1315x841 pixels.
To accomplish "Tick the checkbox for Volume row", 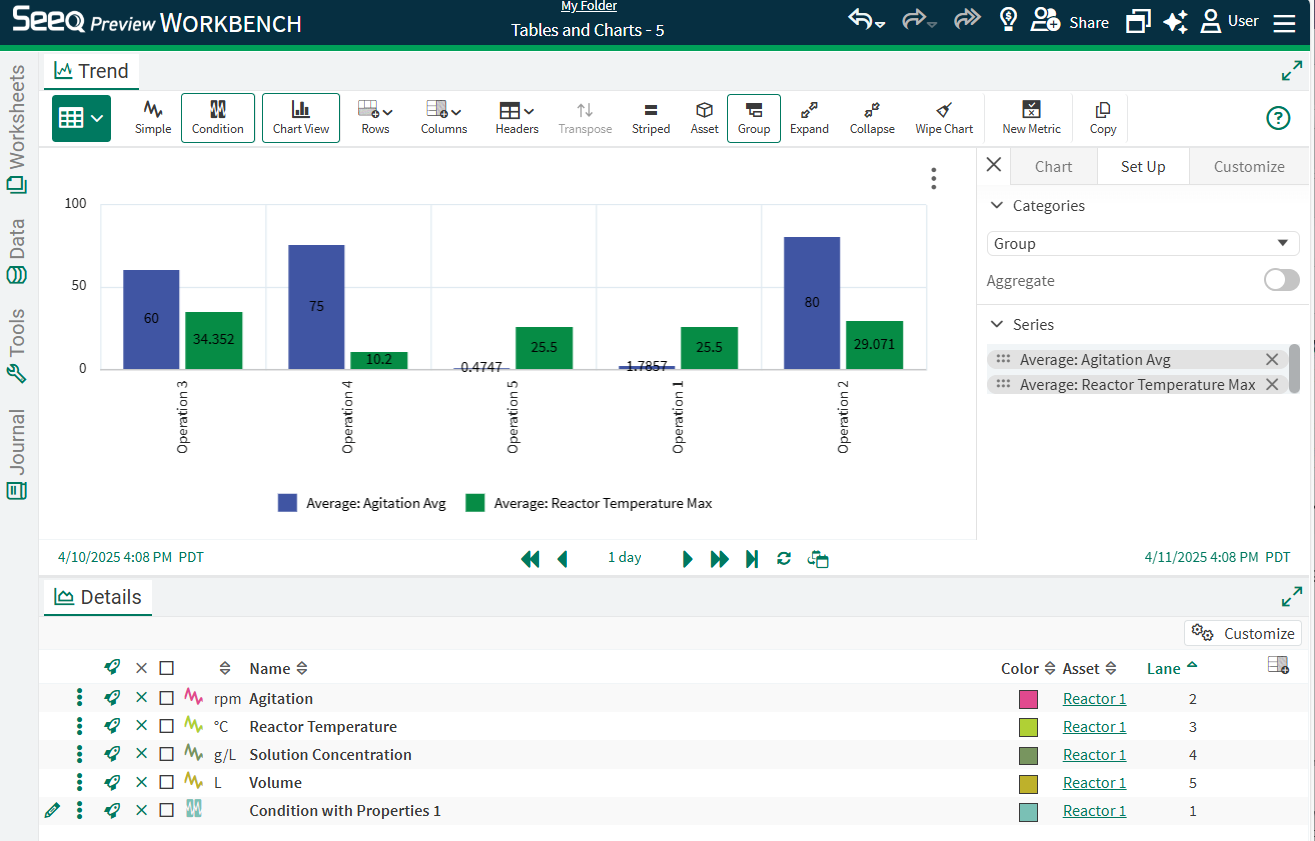I will click(166, 782).
